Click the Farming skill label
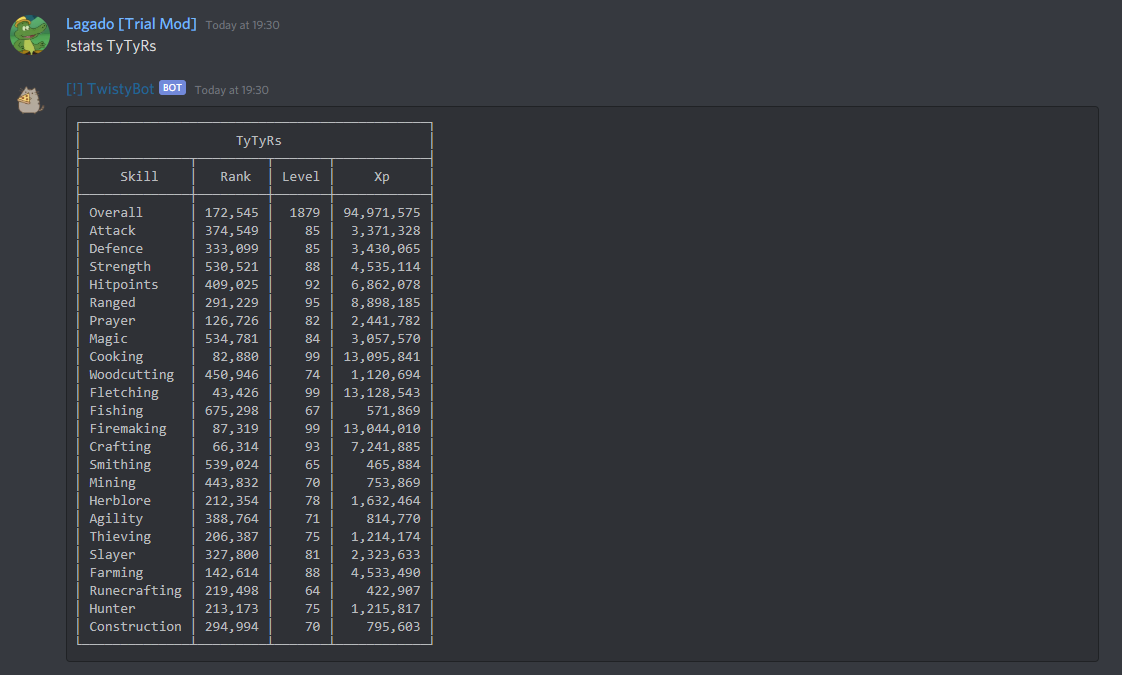Screen dimensions: 1122x675 point(116,573)
